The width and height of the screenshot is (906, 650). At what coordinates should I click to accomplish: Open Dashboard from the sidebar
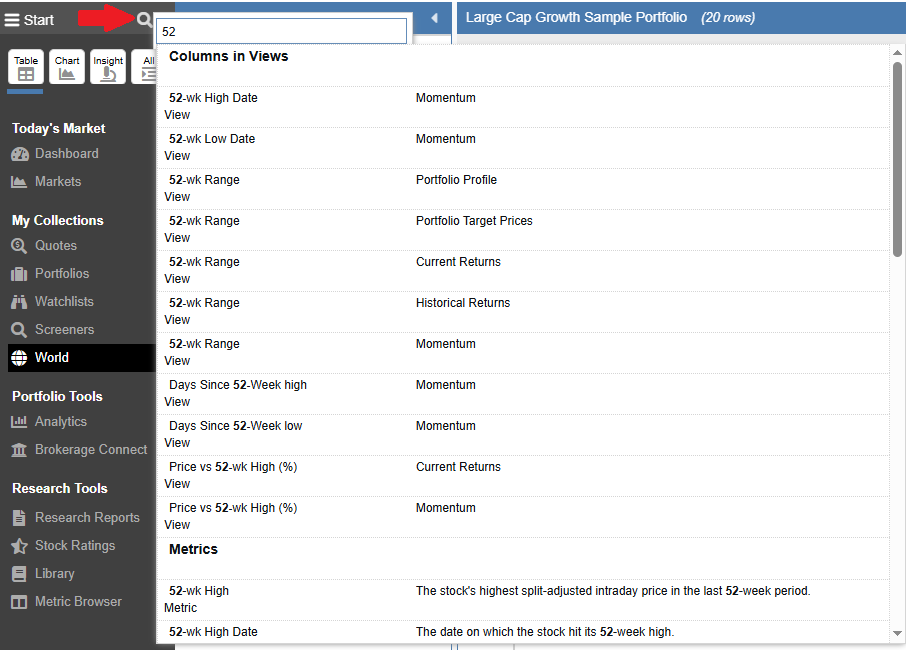click(x=66, y=154)
